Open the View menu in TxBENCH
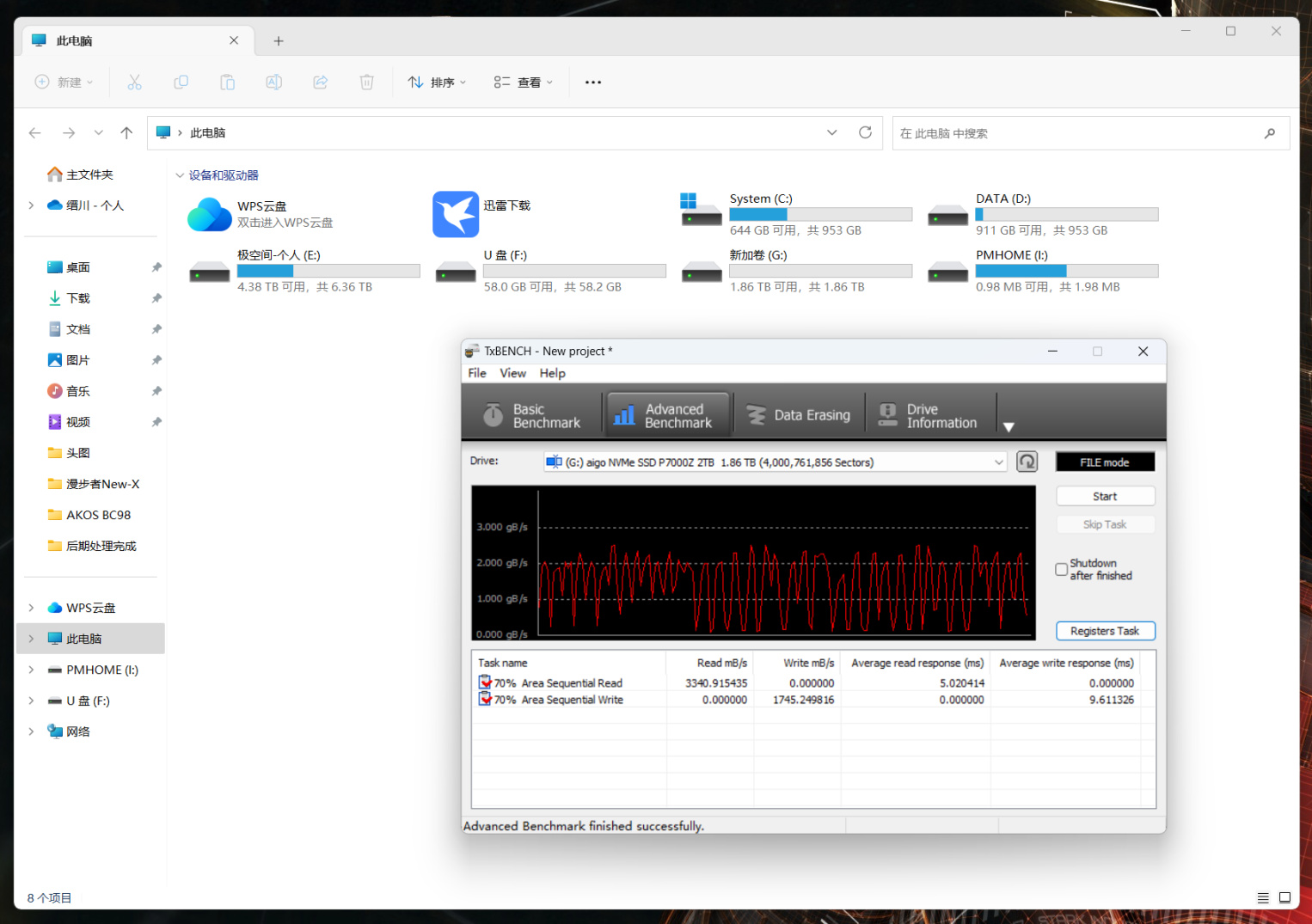 (x=512, y=373)
